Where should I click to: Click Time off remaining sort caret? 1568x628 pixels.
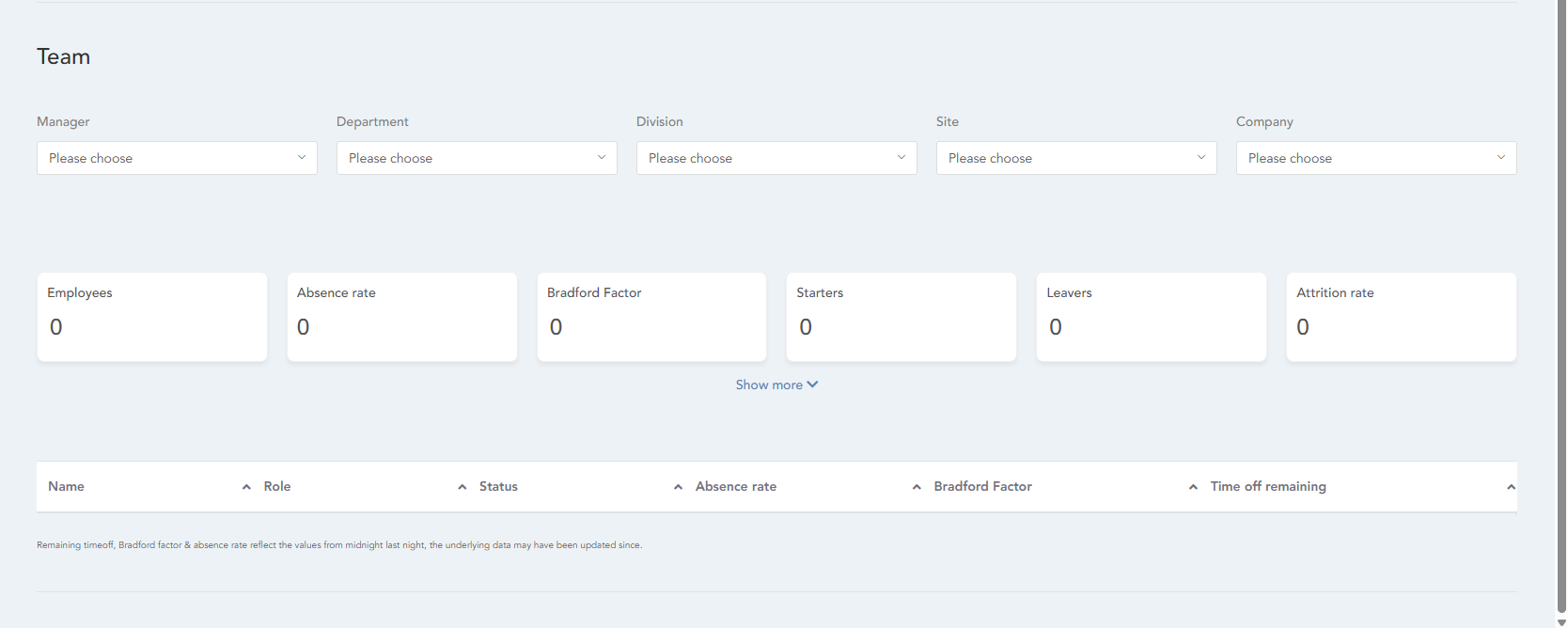point(1510,487)
